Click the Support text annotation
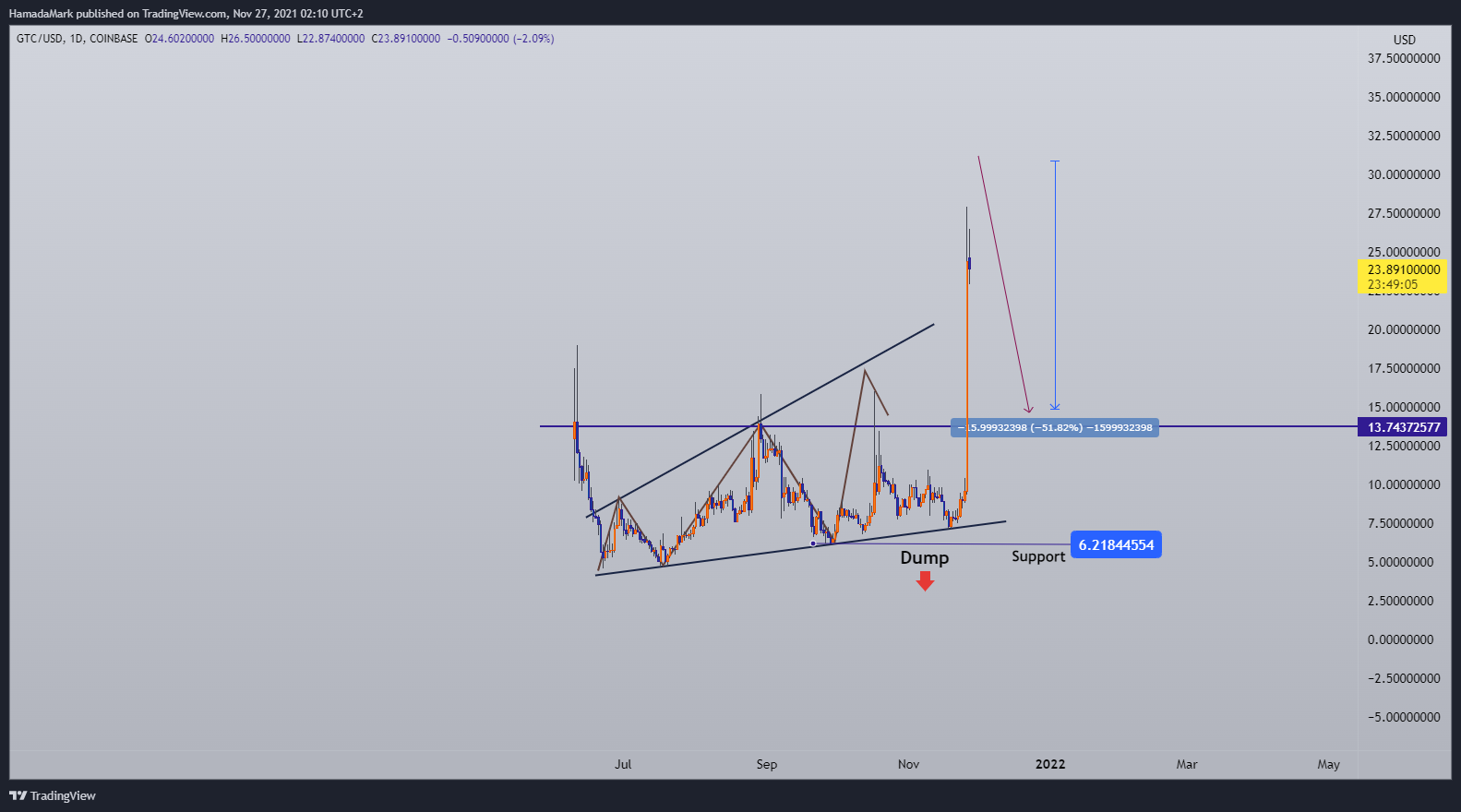The width and height of the screenshot is (1461, 812). pos(1038,556)
